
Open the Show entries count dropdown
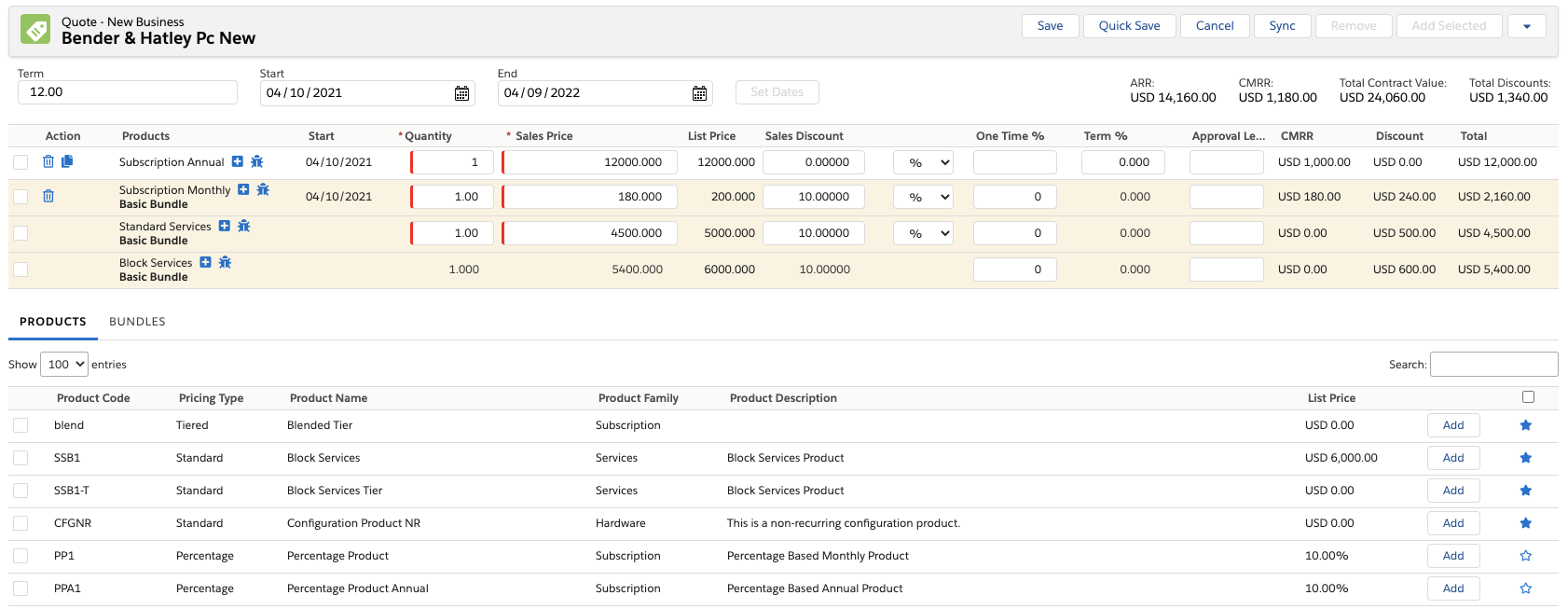click(64, 365)
